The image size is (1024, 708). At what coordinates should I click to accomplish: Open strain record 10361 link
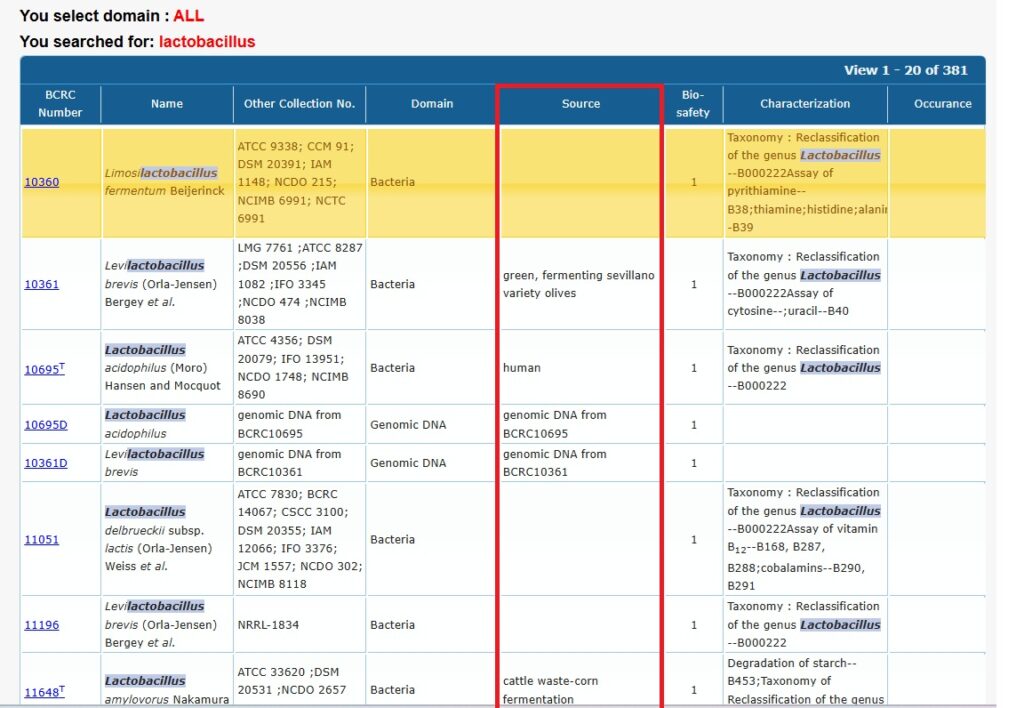pos(41,284)
